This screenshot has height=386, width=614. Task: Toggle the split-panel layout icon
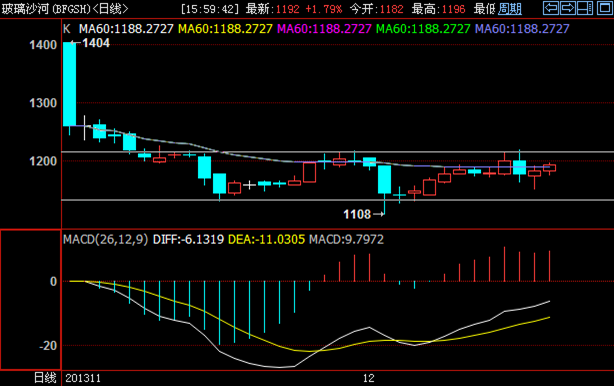tap(585, 8)
